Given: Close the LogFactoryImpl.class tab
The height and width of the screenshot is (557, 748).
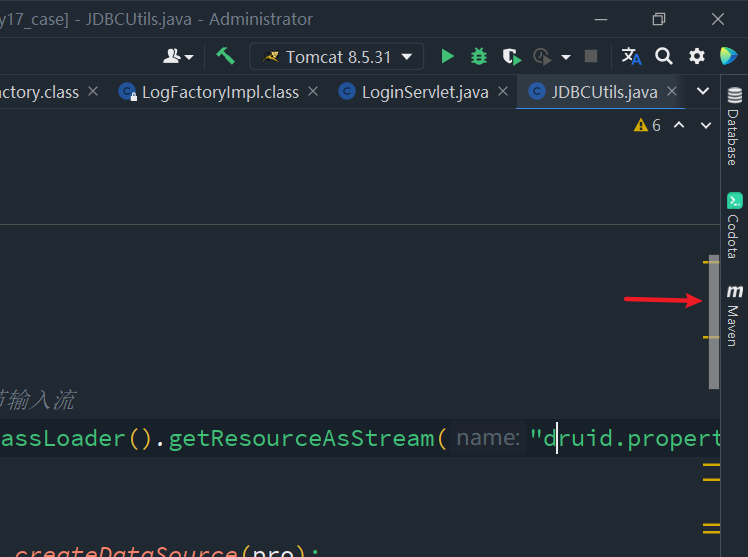Looking at the screenshot, I should 313,91.
